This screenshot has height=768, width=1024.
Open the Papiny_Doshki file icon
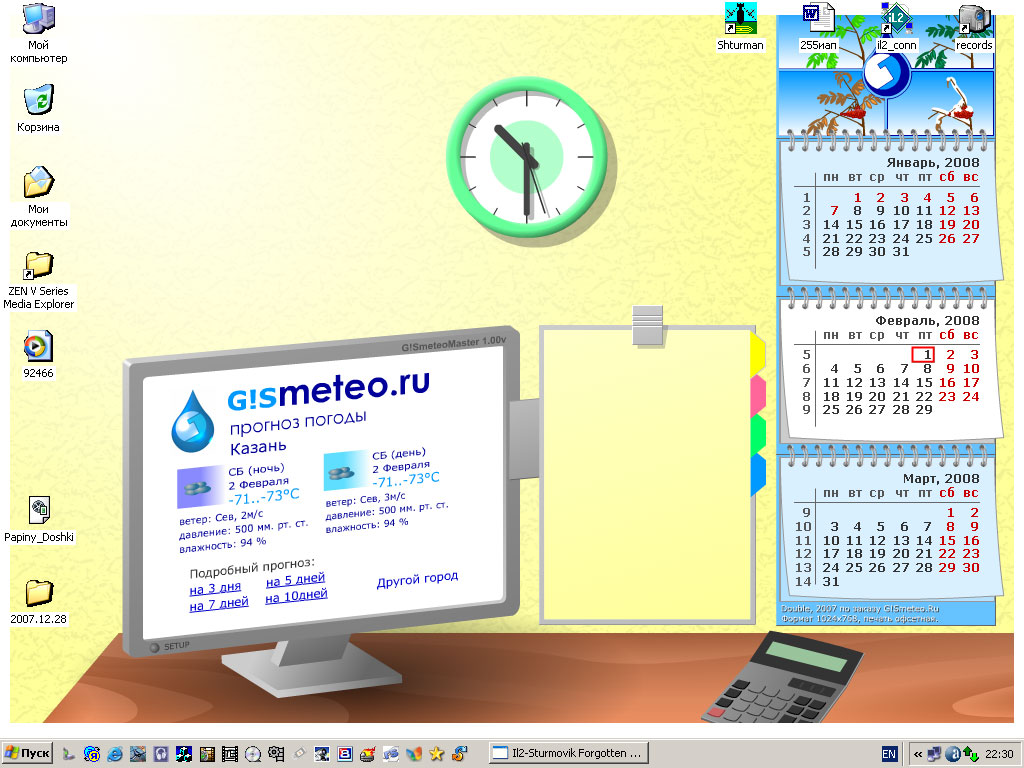[38, 511]
